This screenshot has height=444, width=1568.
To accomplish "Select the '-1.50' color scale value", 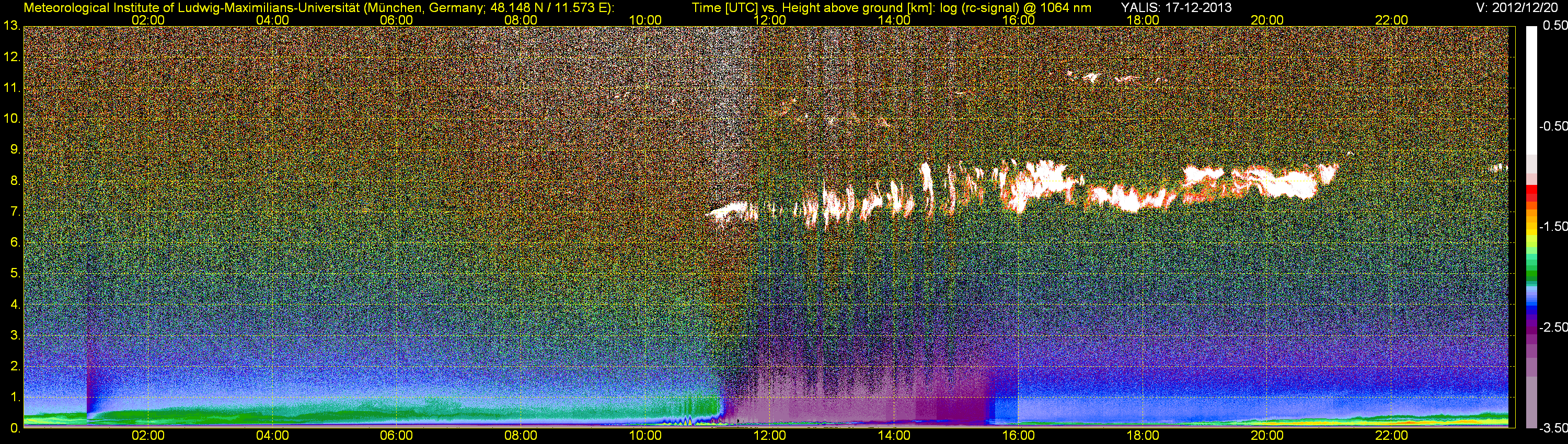I will click(x=1552, y=227).
